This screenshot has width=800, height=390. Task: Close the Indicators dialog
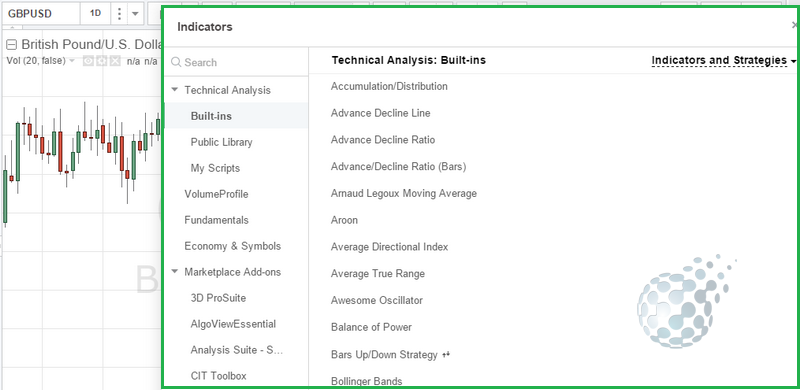[794, 25]
